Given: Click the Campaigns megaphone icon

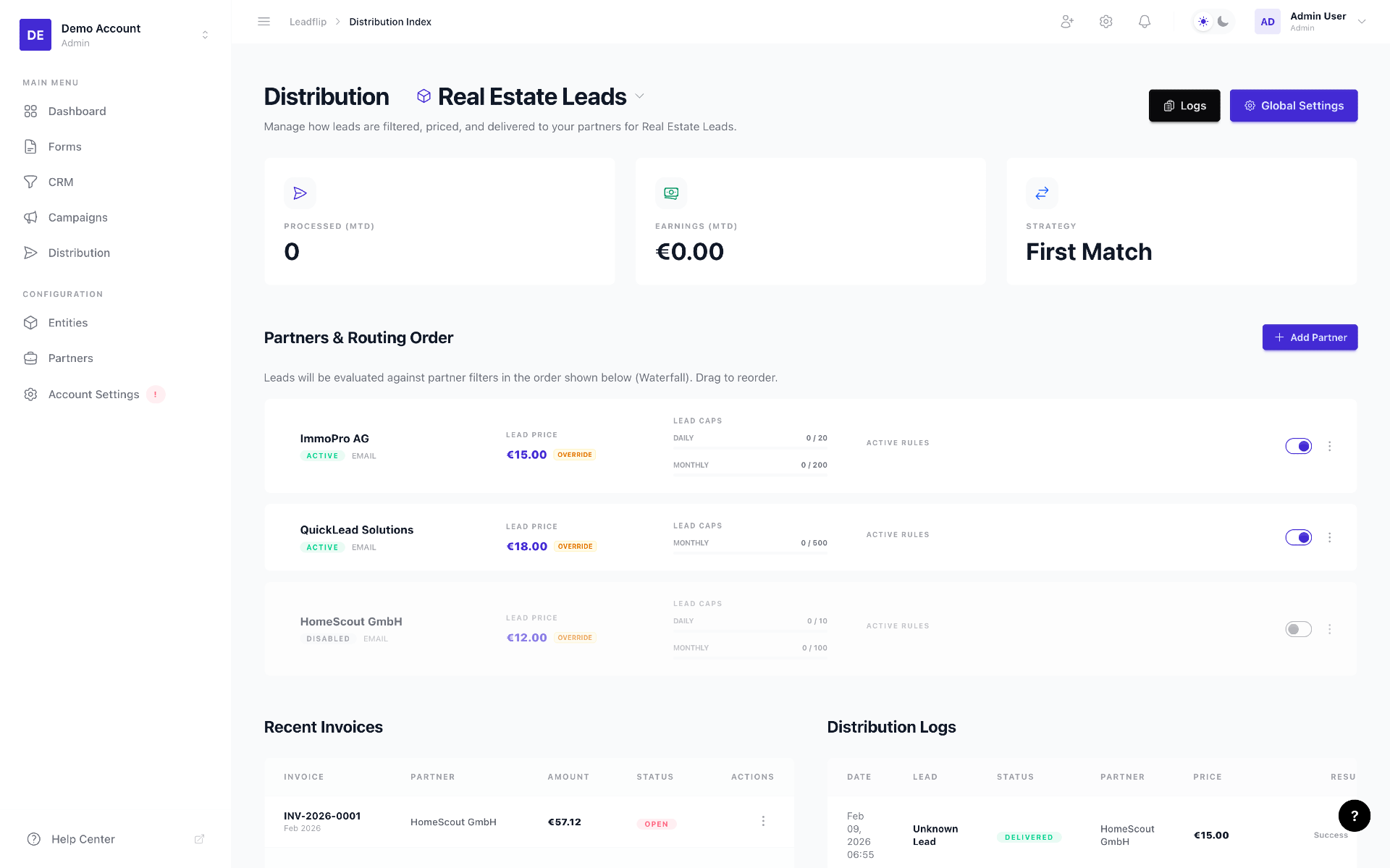Looking at the screenshot, I should click(30, 217).
